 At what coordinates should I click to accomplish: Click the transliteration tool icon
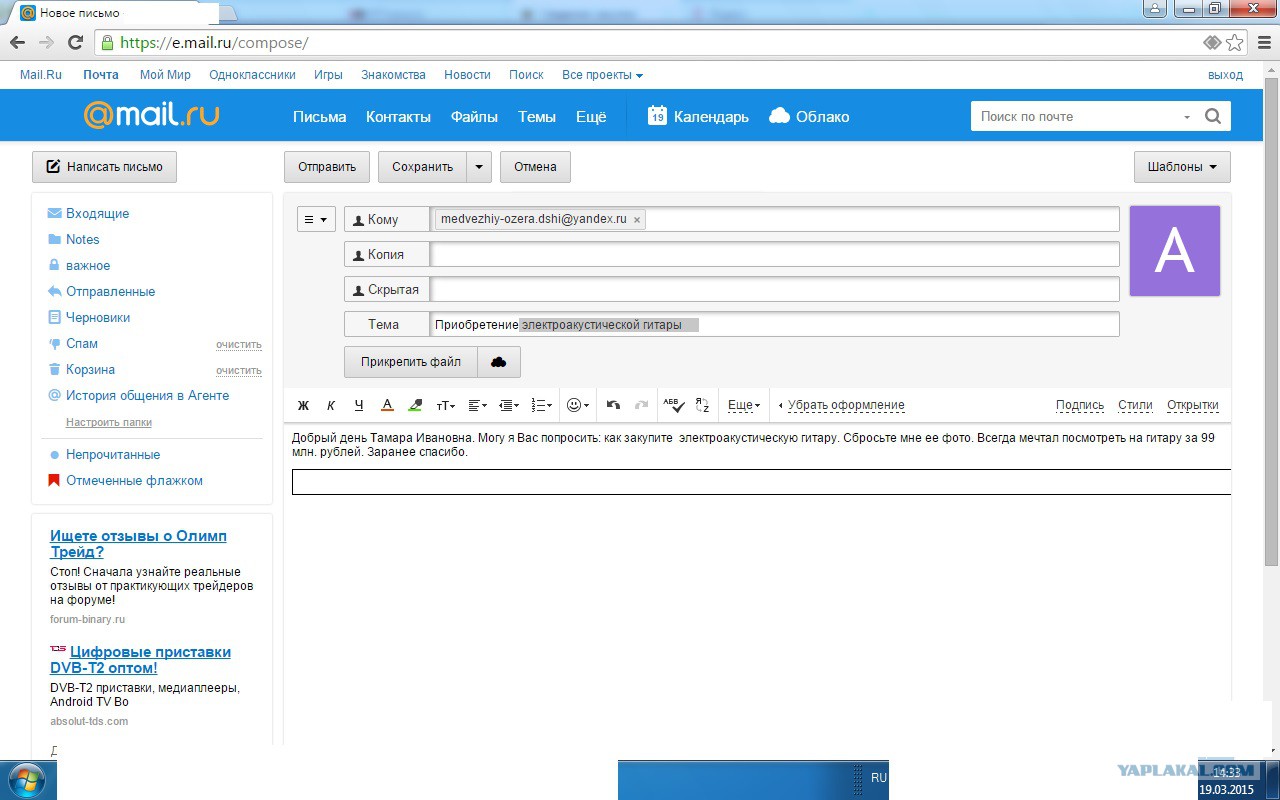(702, 406)
